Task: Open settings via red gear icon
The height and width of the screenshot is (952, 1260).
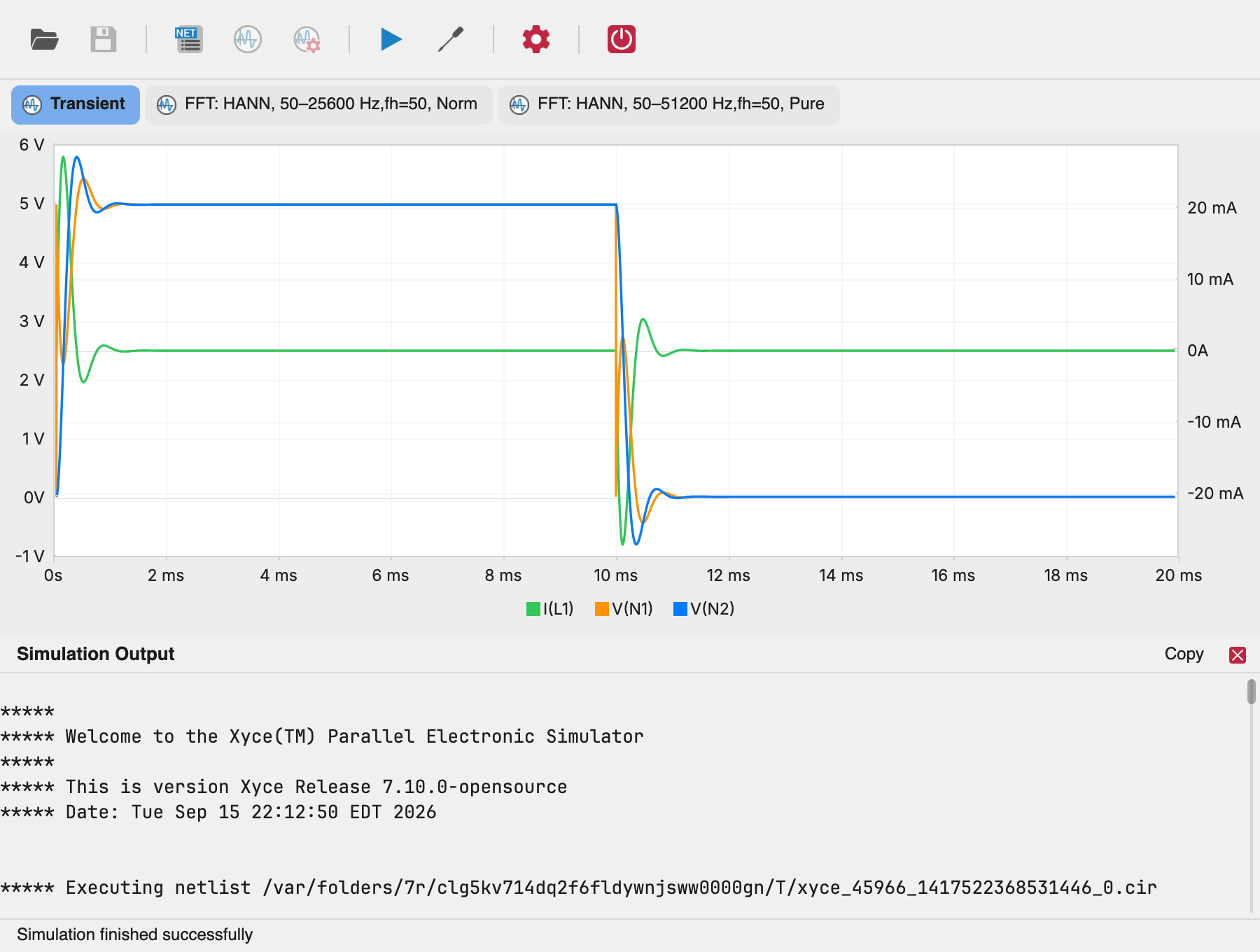Action: (x=536, y=39)
